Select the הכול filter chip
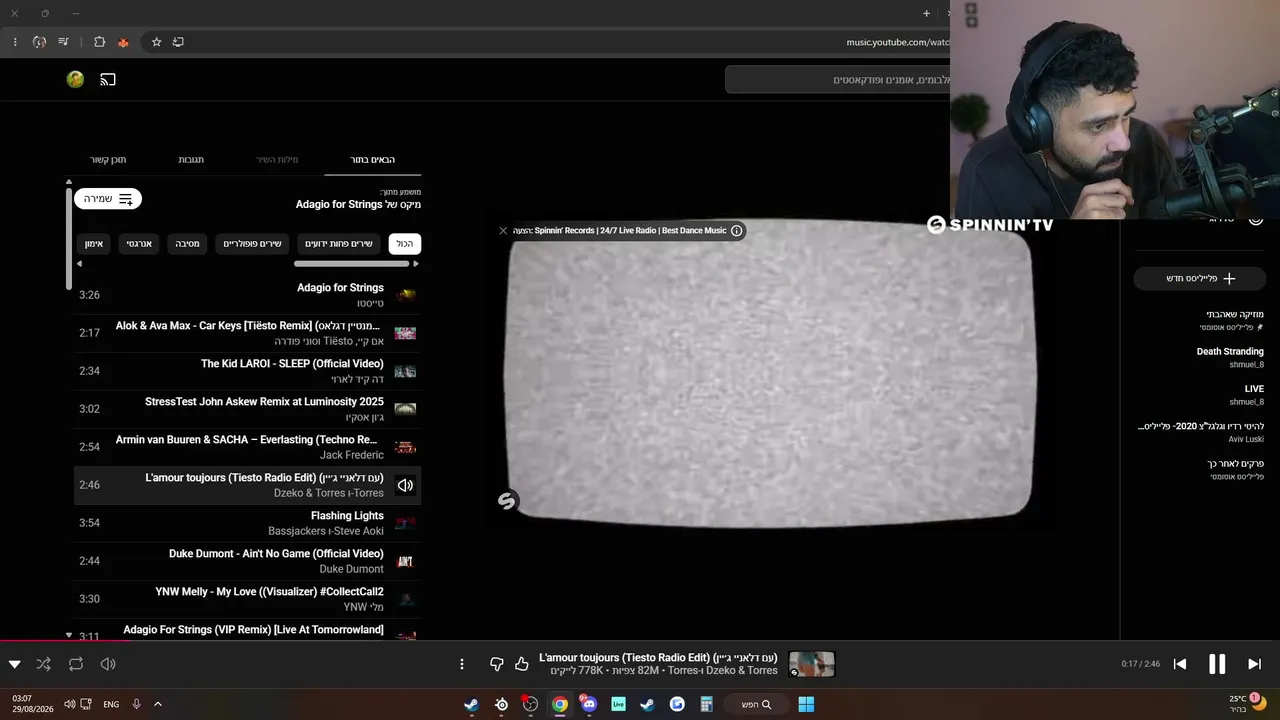 pos(404,244)
